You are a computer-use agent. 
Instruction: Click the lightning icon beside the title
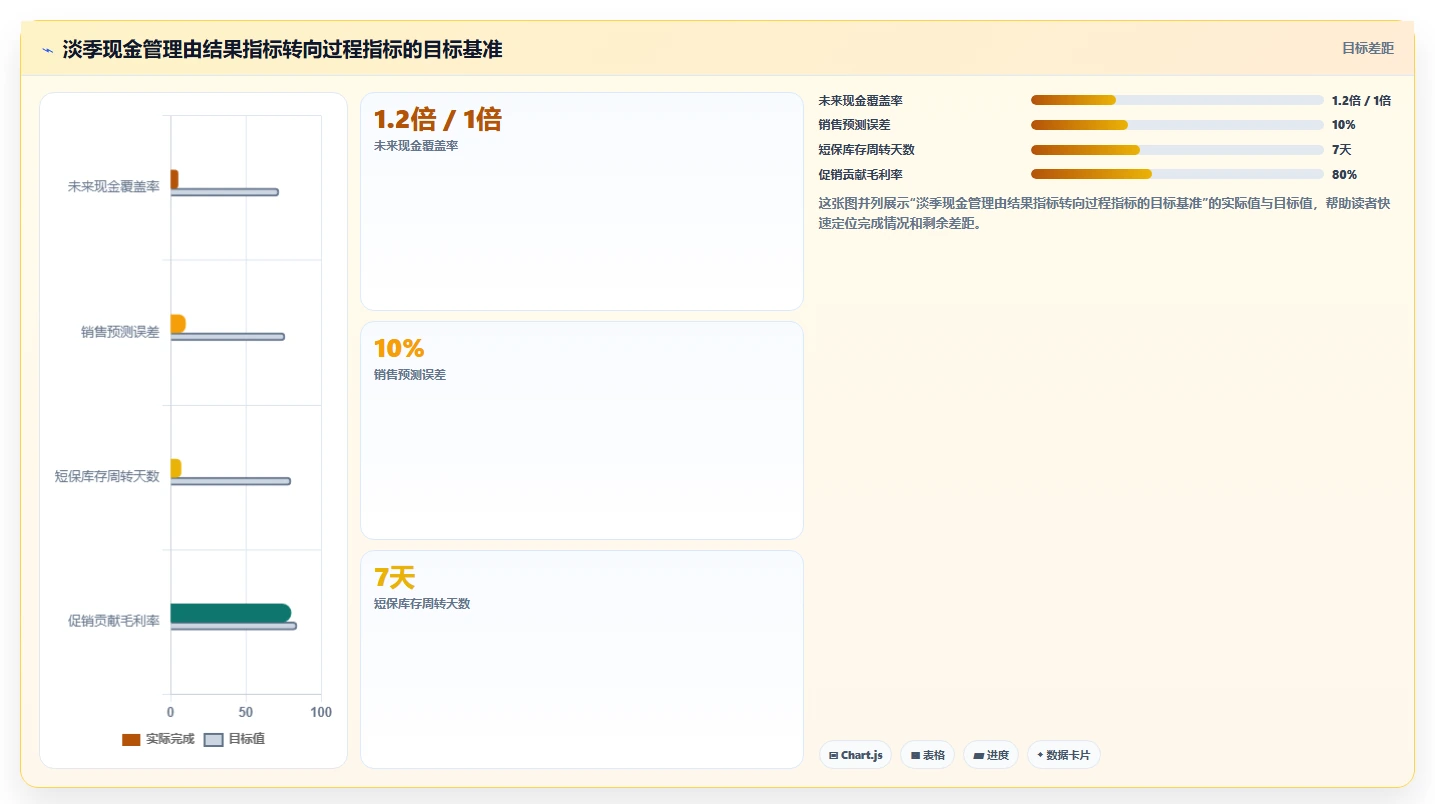[47, 50]
